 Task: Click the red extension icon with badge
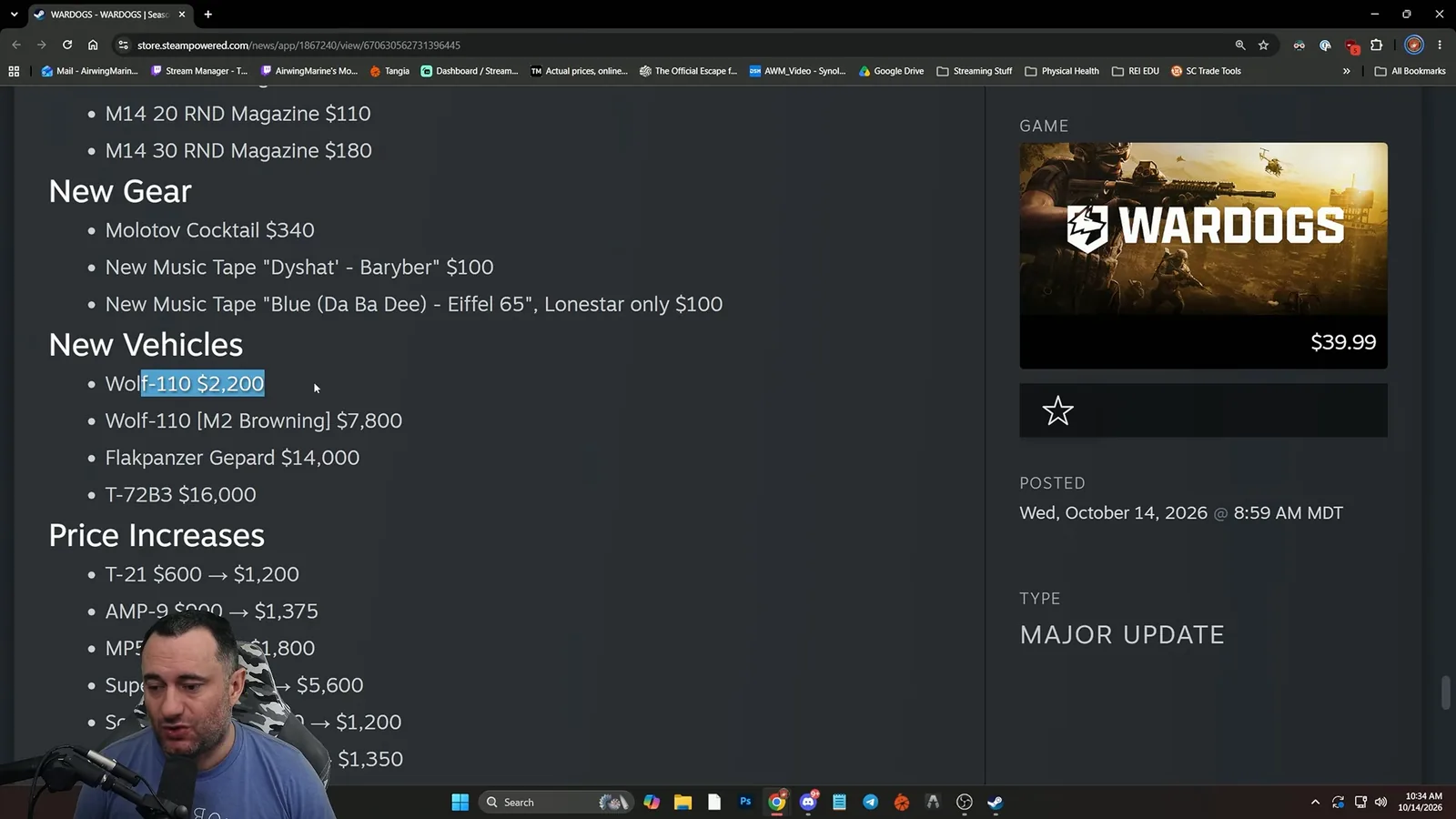click(x=1352, y=45)
